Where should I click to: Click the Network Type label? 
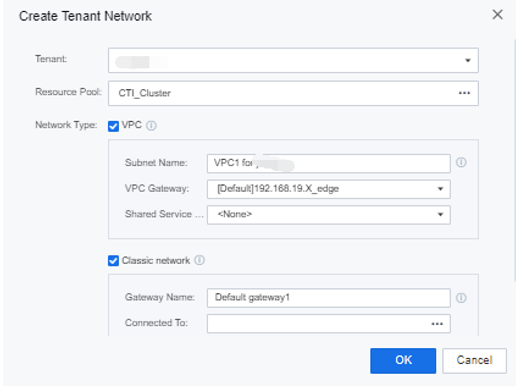[66, 125]
